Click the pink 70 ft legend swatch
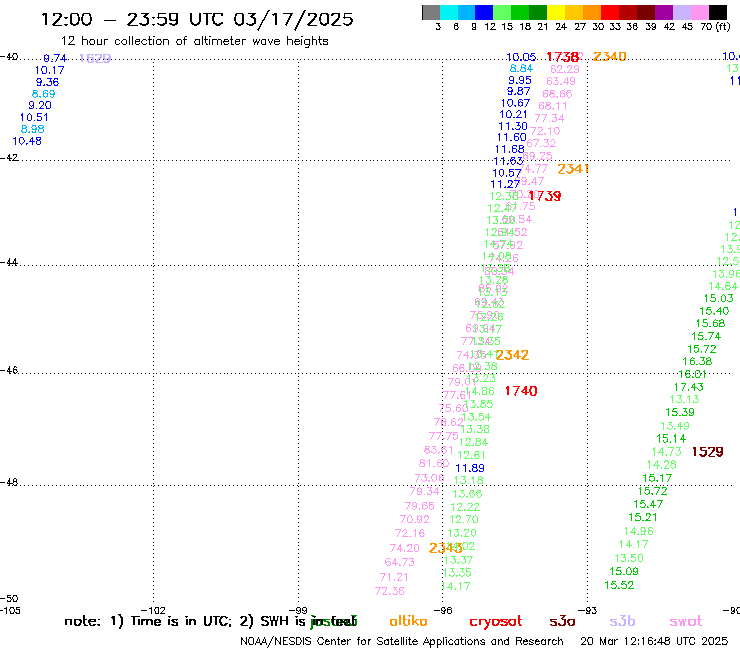 [699, 12]
